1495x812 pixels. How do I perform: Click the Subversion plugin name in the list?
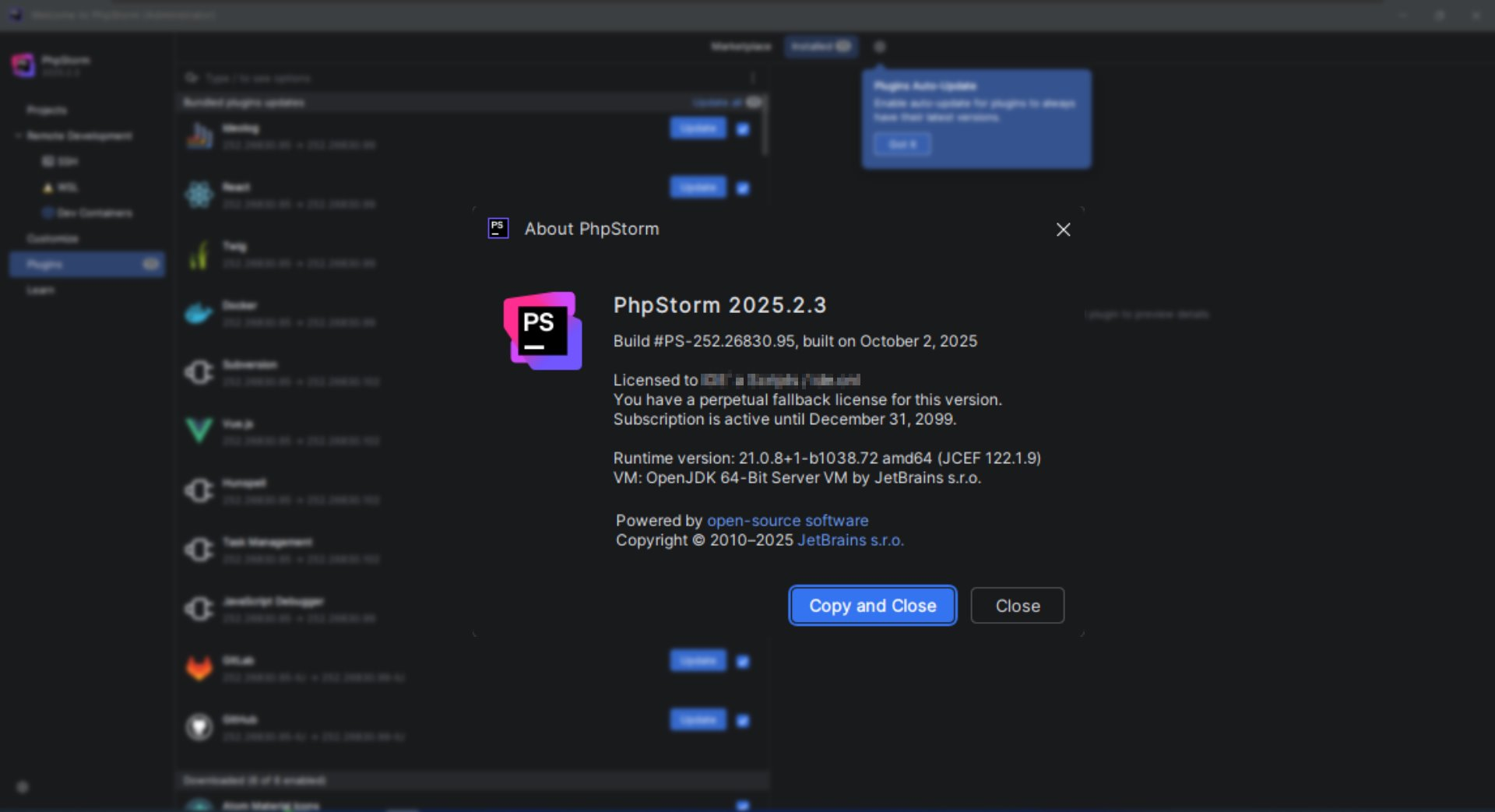(x=250, y=364)
